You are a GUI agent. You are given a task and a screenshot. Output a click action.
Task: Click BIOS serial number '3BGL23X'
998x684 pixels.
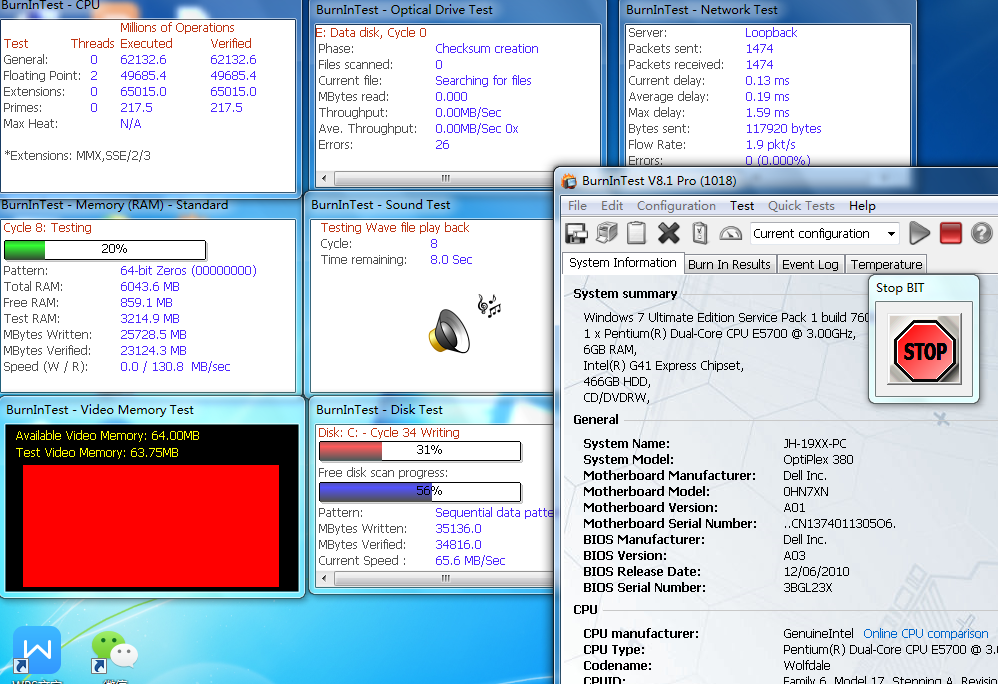[x=807, y=587]
